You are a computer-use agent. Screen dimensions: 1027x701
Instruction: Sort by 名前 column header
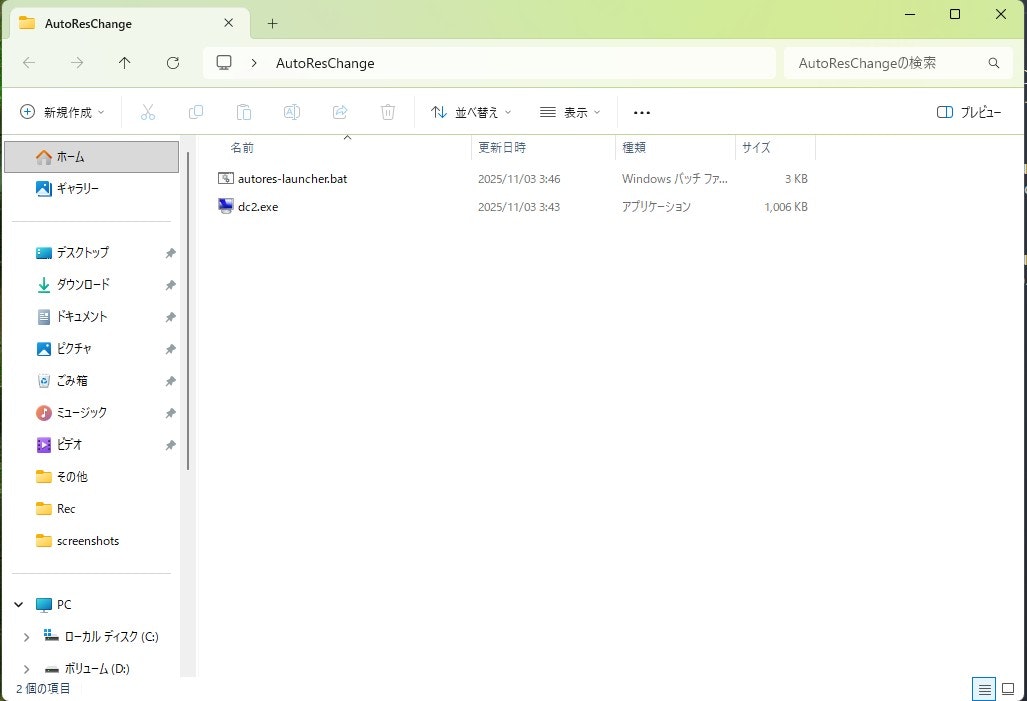point(242,147)
